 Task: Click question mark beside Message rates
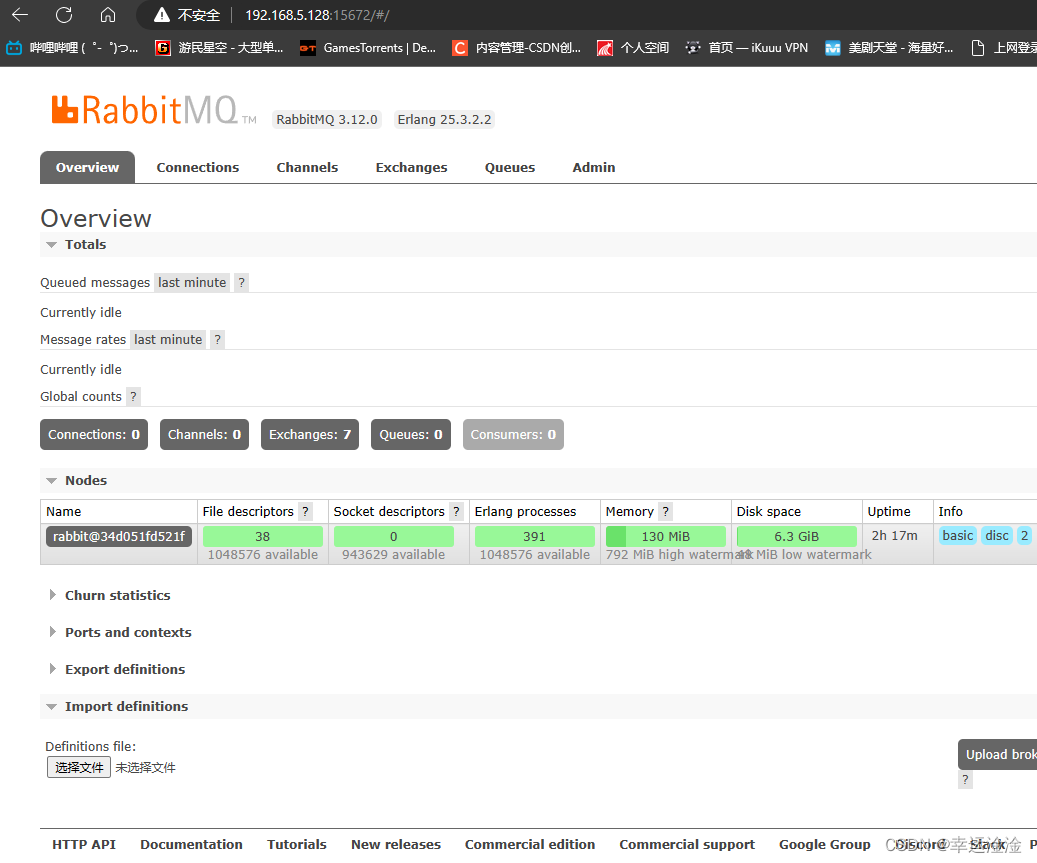point(217,340)
